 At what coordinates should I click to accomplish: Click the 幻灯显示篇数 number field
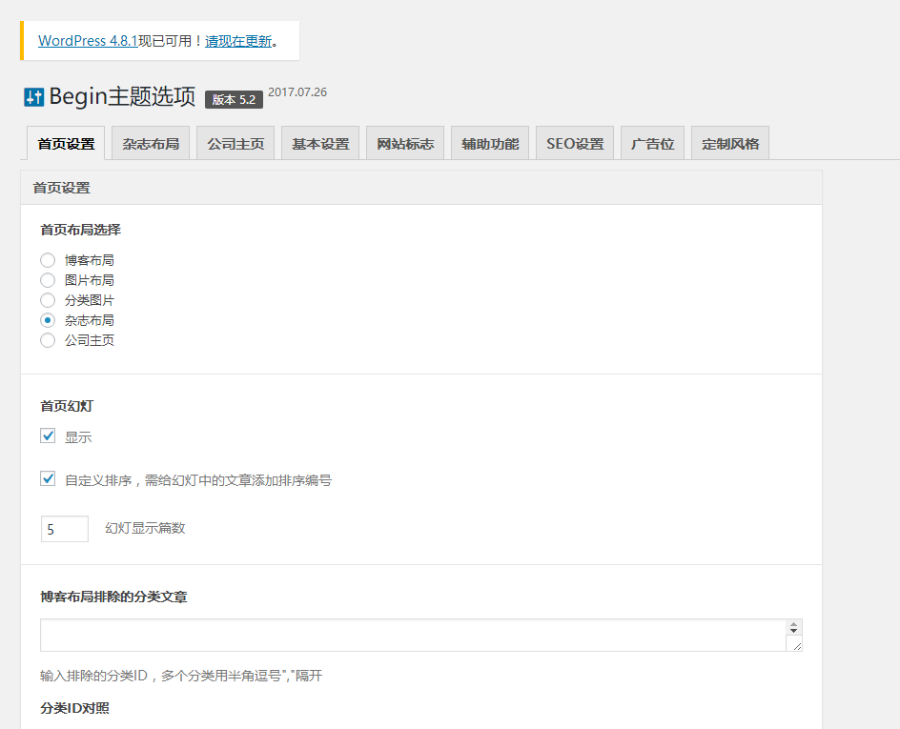65,529
